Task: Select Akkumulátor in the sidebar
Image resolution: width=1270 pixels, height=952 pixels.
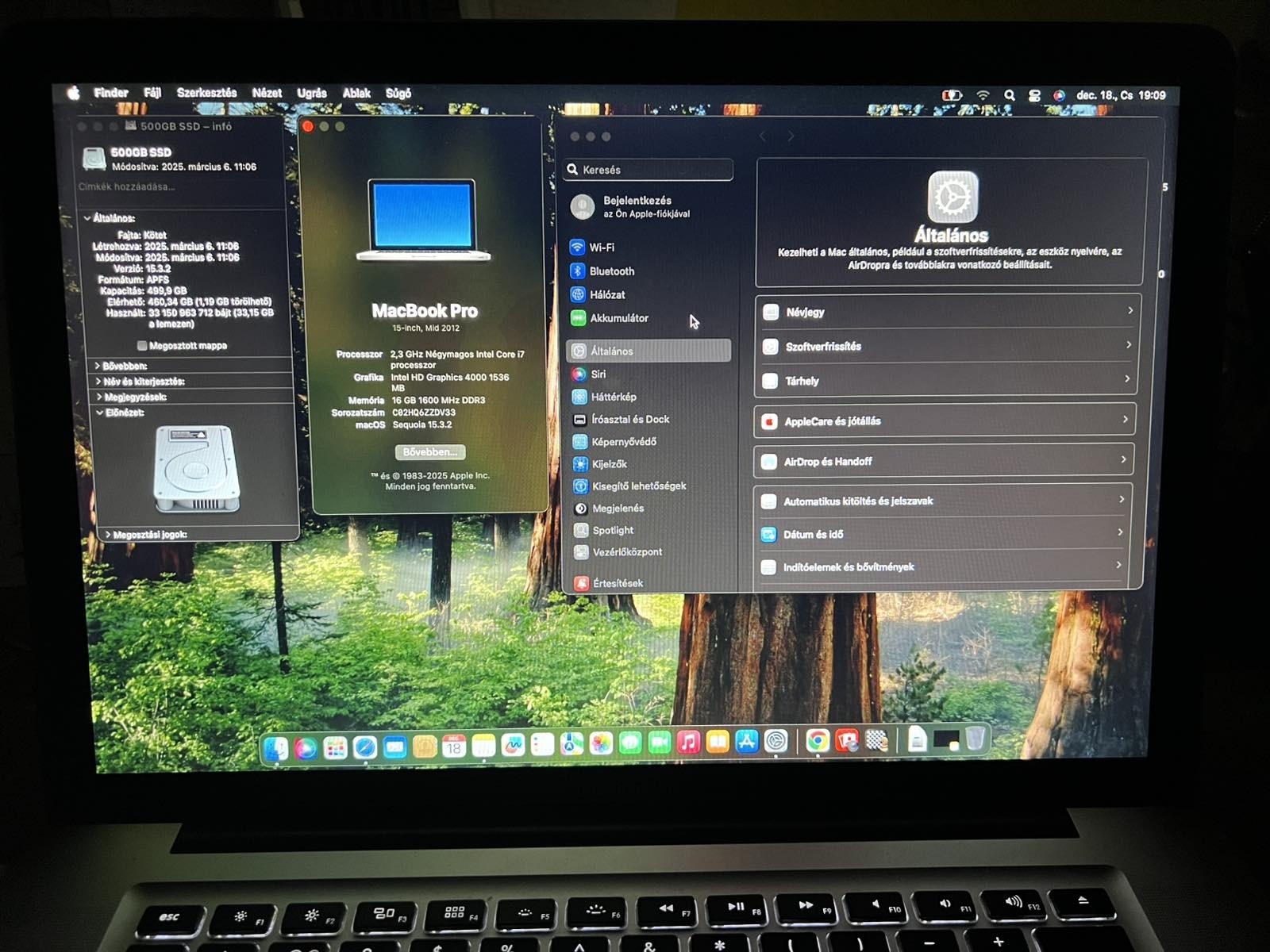Action: click(x=619, y=318)
